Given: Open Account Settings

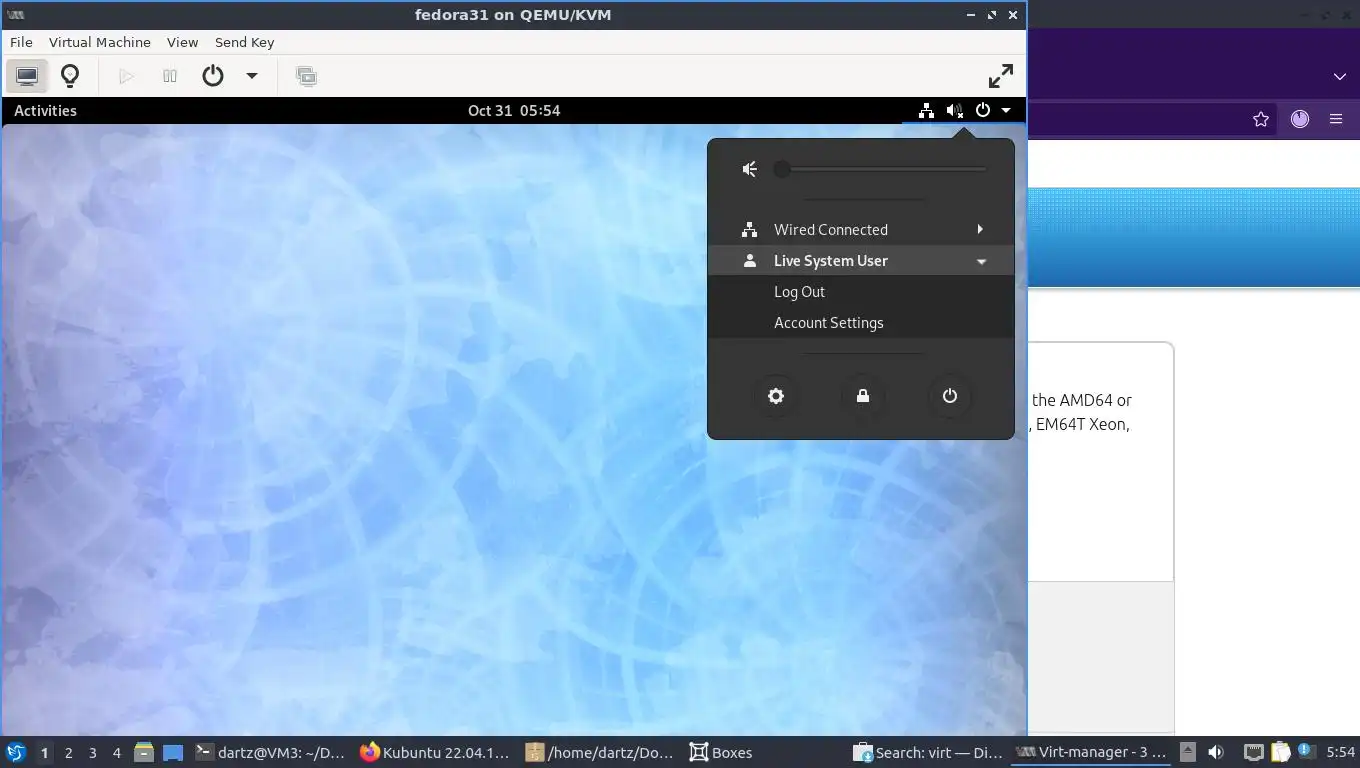Looking at the screenshot, I should click(x=828, y=322).
